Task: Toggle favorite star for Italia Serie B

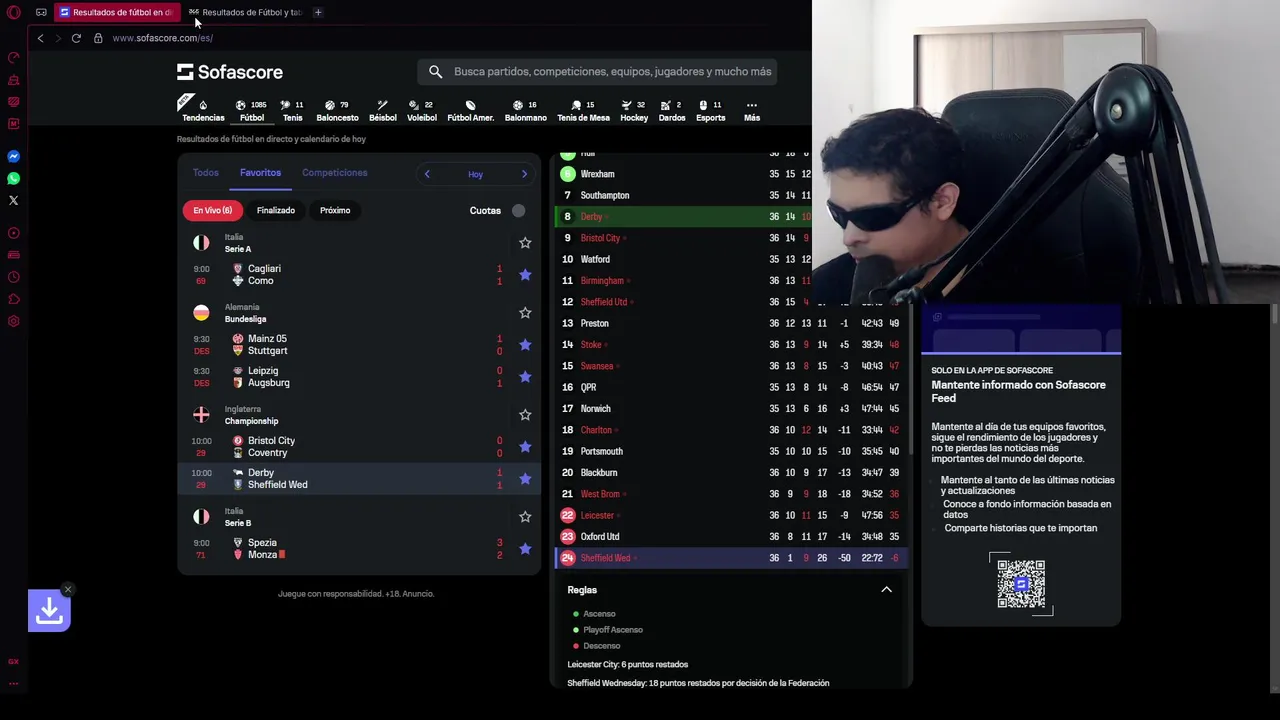Action: [525, 517]
